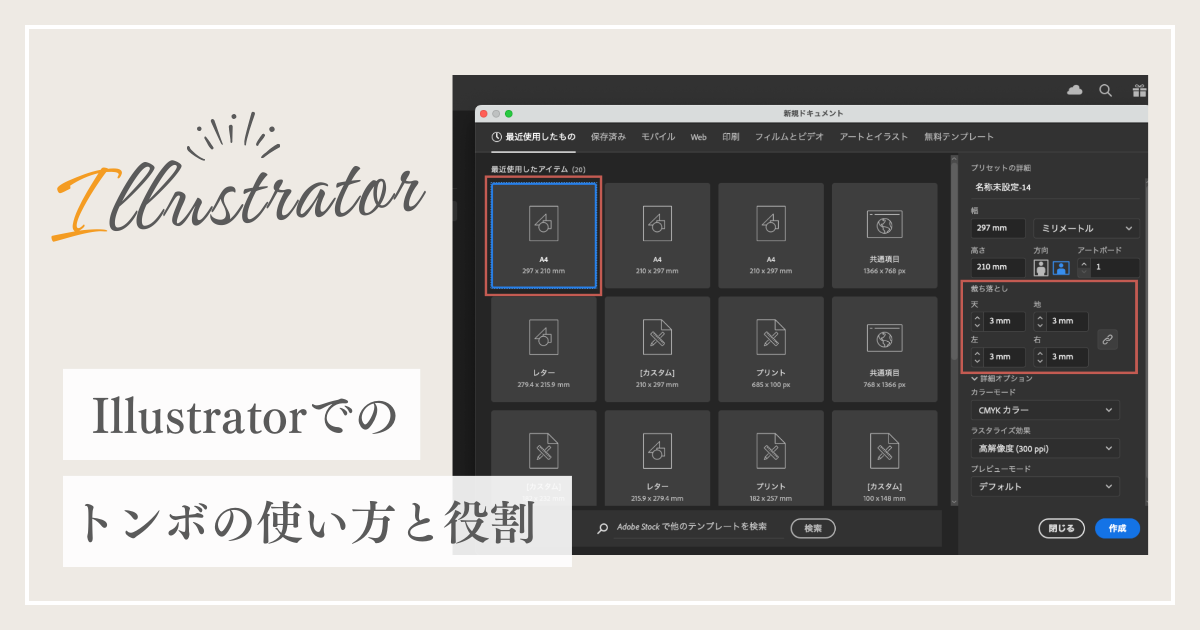
Task: Click the 天 bleed value field
Action: coord(1004,321)
